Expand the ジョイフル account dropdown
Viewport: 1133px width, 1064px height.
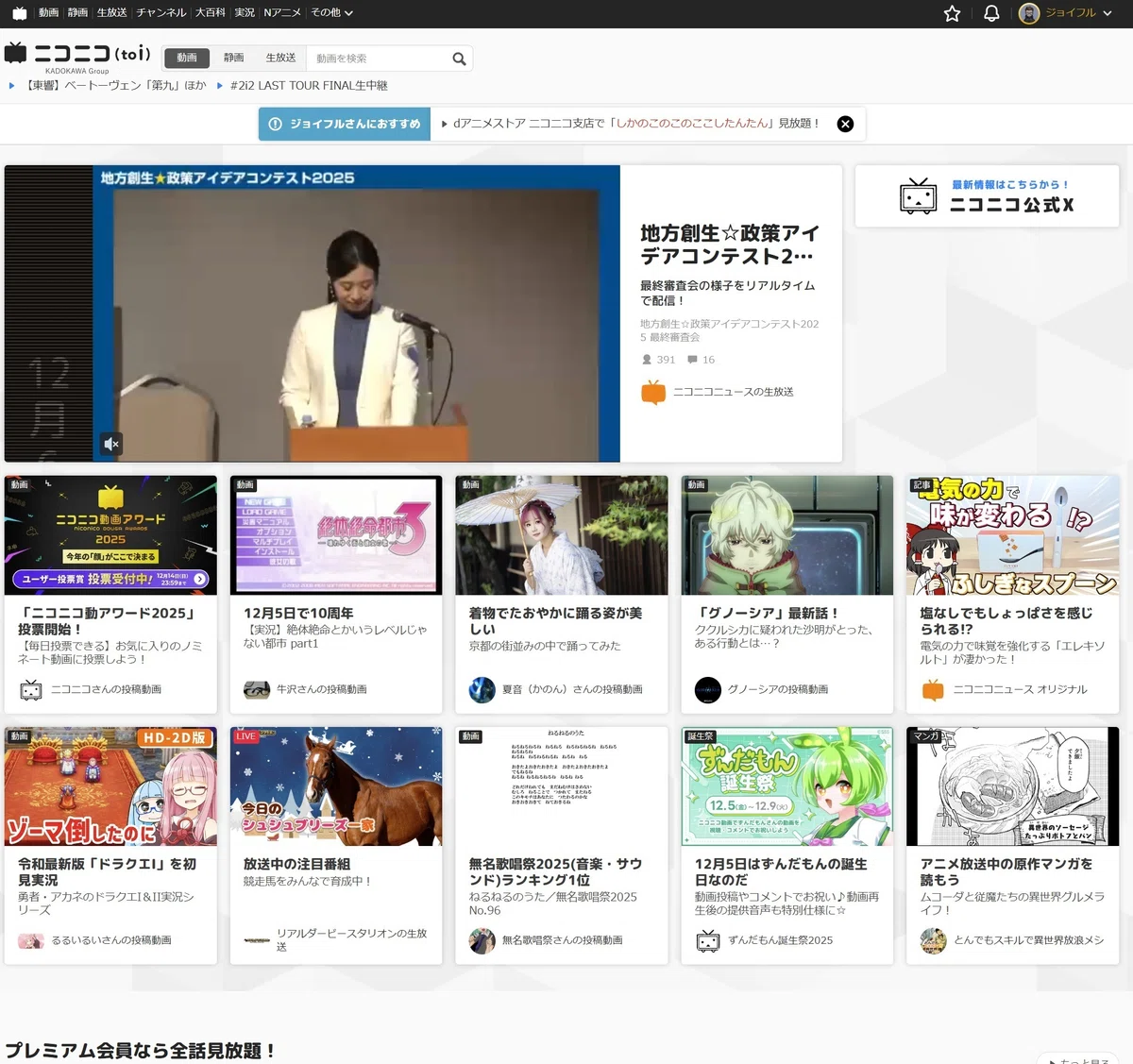1106,13
